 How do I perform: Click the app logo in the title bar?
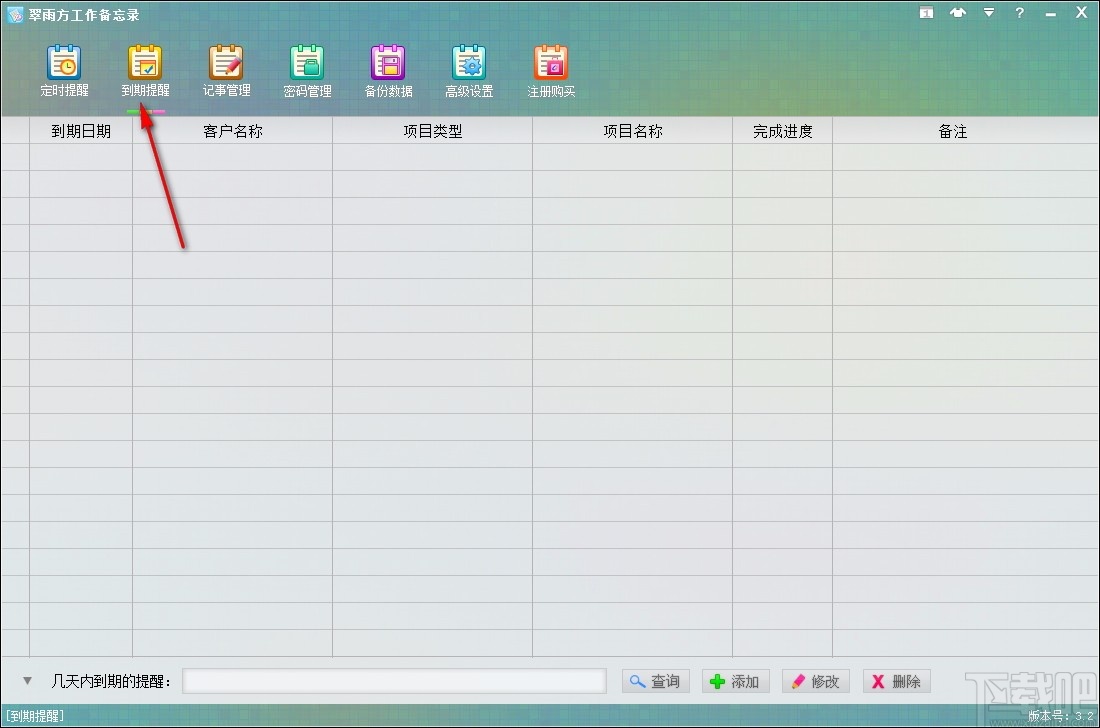(14, 15)
